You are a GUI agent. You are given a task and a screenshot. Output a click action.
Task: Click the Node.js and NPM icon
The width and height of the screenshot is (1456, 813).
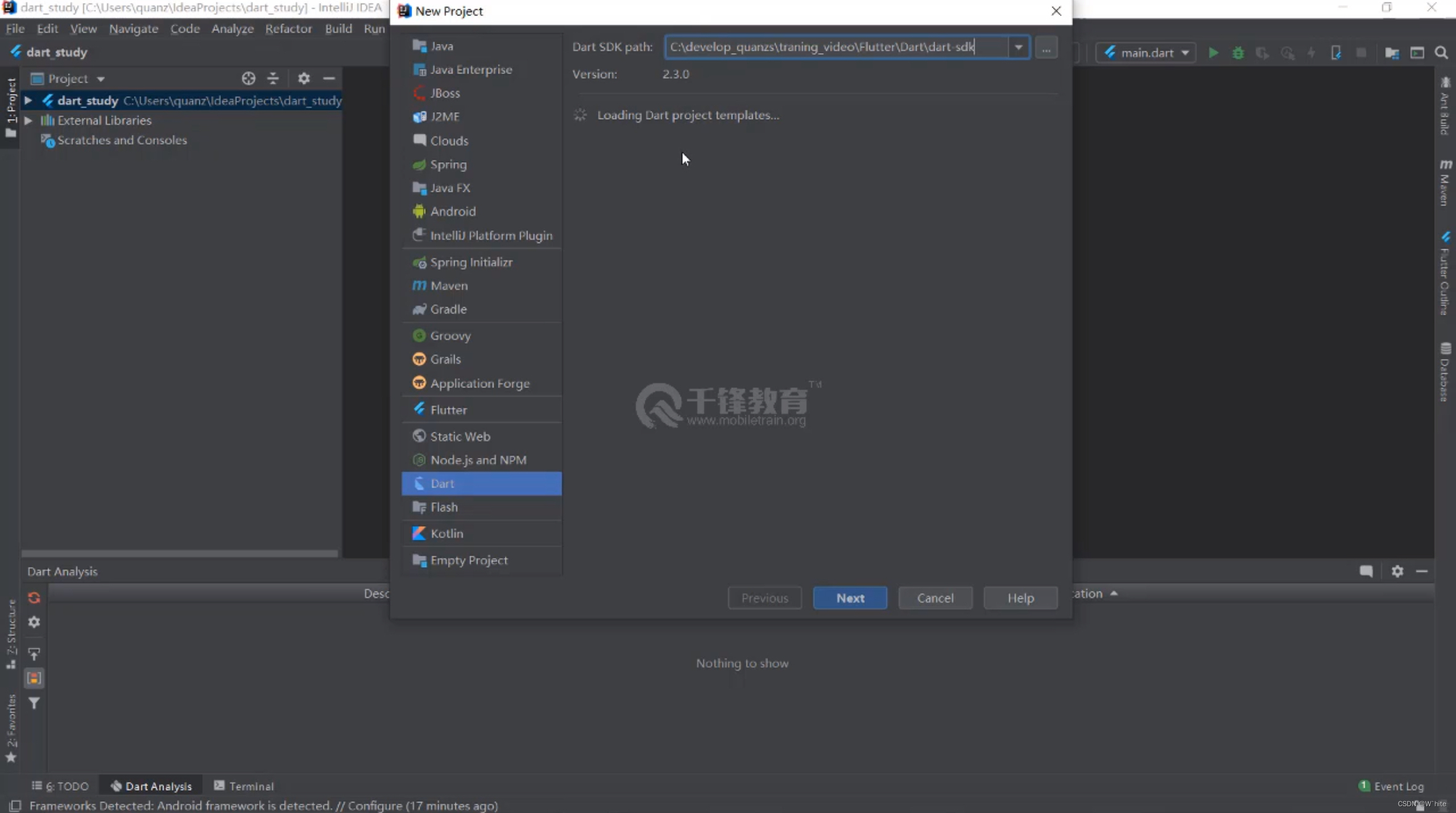click(418, 459)
